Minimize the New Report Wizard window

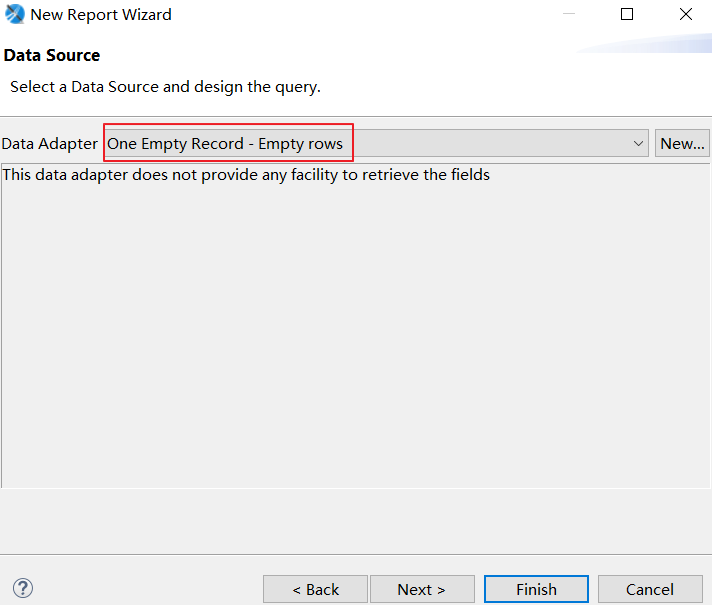tap(569, 14)
